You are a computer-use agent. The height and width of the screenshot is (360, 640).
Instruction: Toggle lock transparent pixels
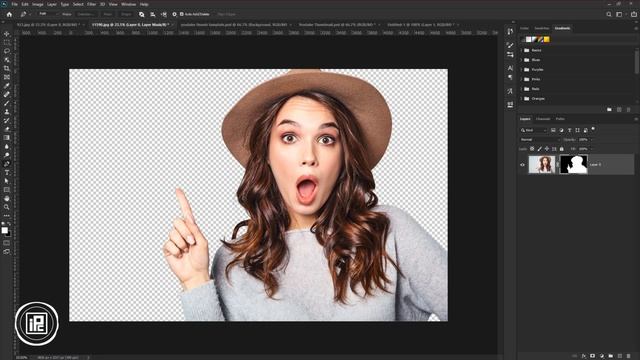pyautogui.click(x=532, y=149)
